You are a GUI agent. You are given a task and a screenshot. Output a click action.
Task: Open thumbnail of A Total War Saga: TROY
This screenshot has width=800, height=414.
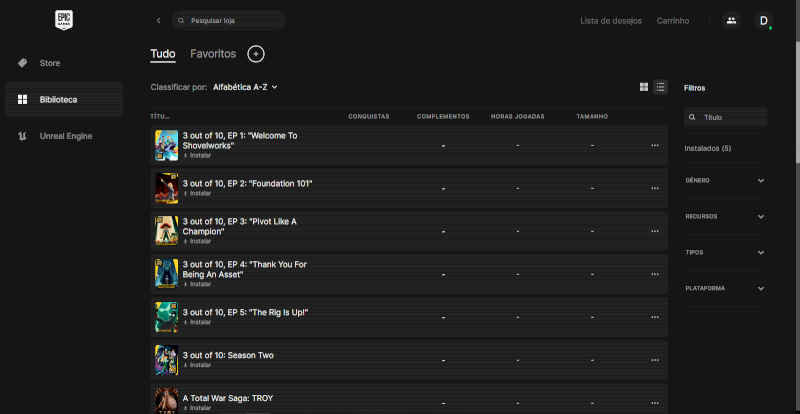pos(166,401)
